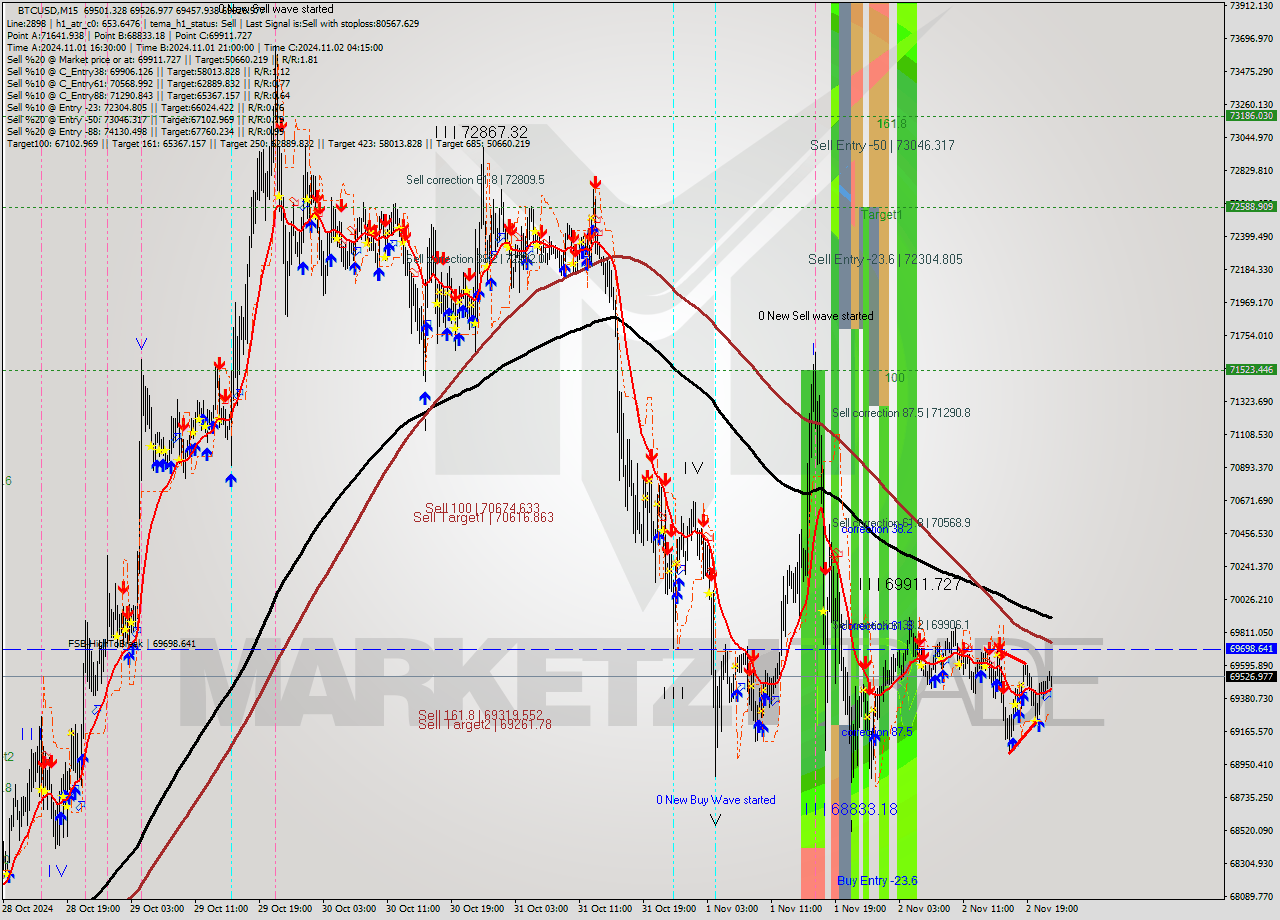The height and width of the screenshot is (920, 1280).
Task: Select green price tag 73186.030 on axis
Action: coord(1250,116)
